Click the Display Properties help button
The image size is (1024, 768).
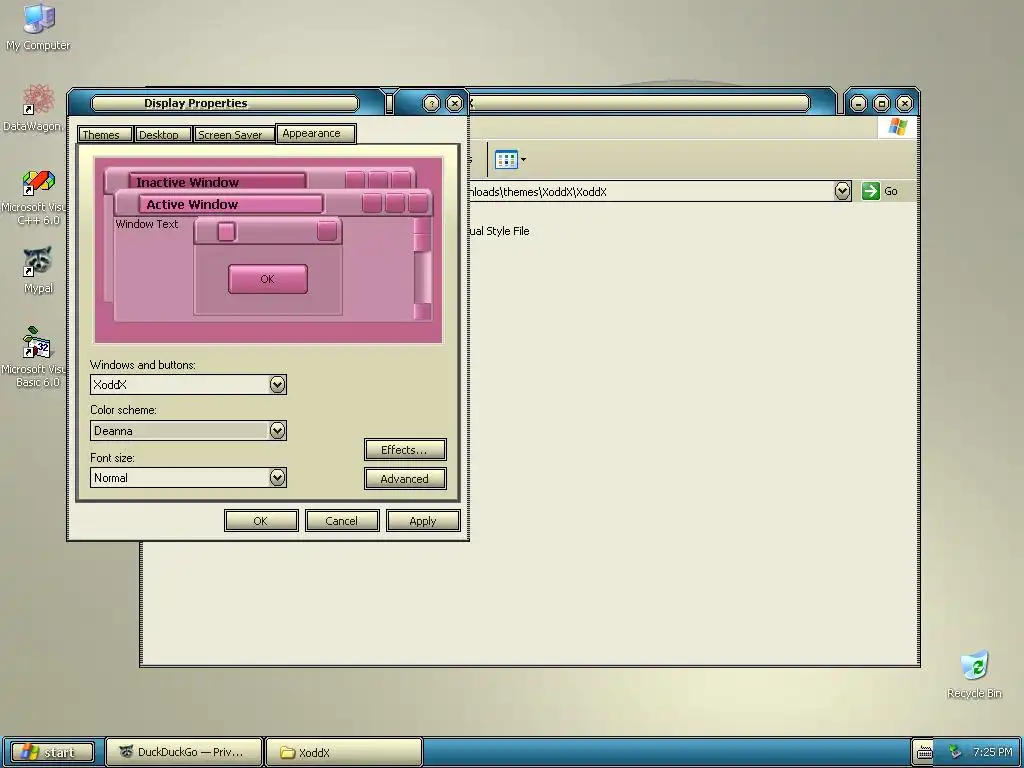coord(431,103)
